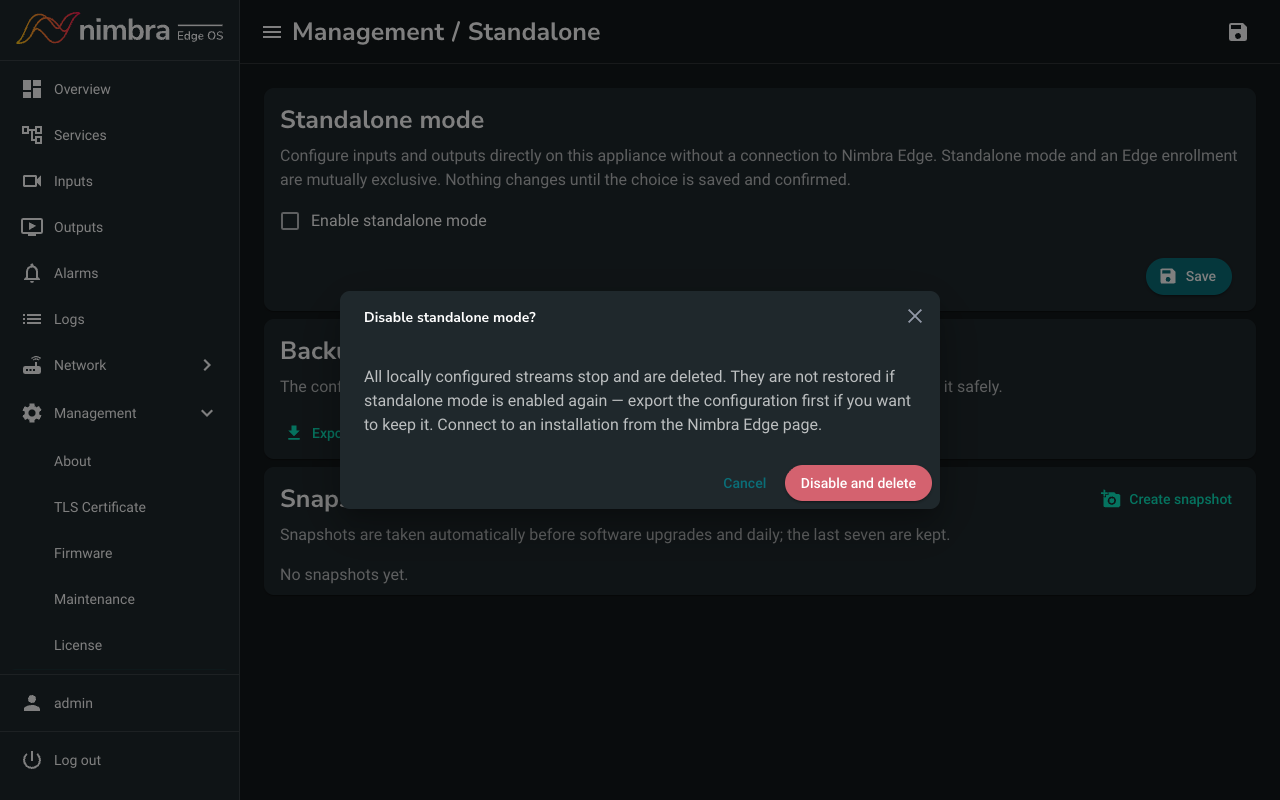Click the Management gear icon
This screenshot has height=800, width=1280.
(x=32, y=413)
